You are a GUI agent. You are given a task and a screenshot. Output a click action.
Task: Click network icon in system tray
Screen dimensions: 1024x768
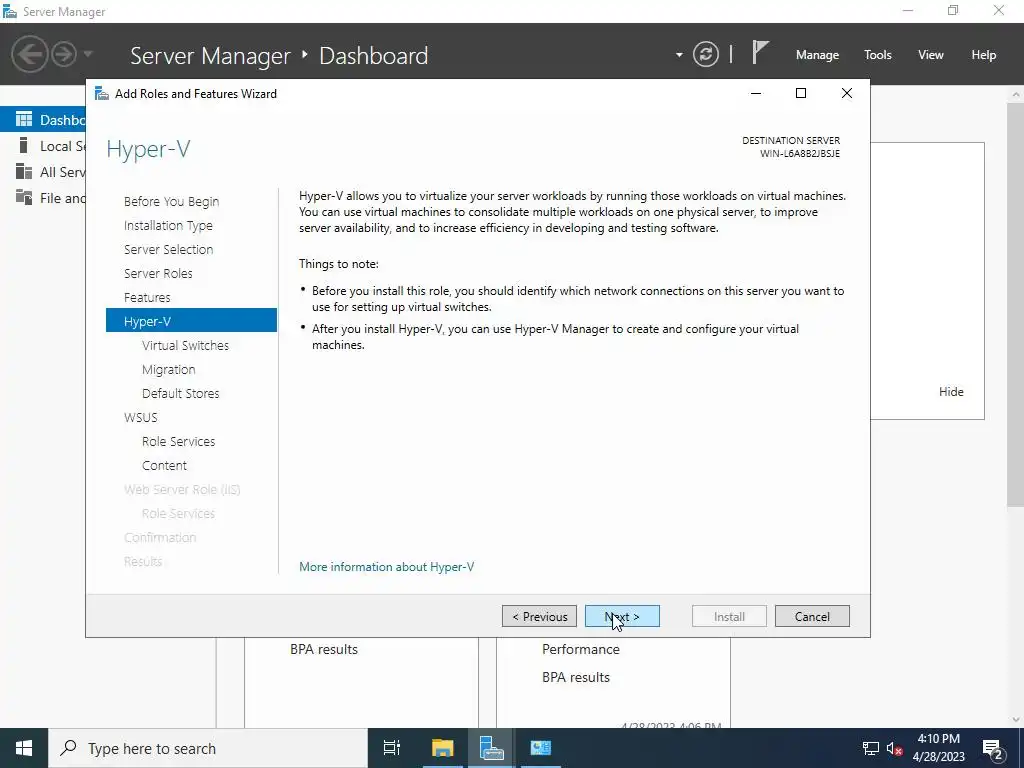pos(871,748)
